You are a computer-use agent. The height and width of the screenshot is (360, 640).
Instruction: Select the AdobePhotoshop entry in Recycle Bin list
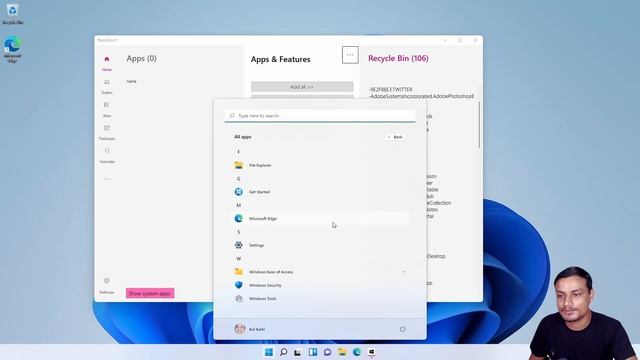click(x=421, y=96)
